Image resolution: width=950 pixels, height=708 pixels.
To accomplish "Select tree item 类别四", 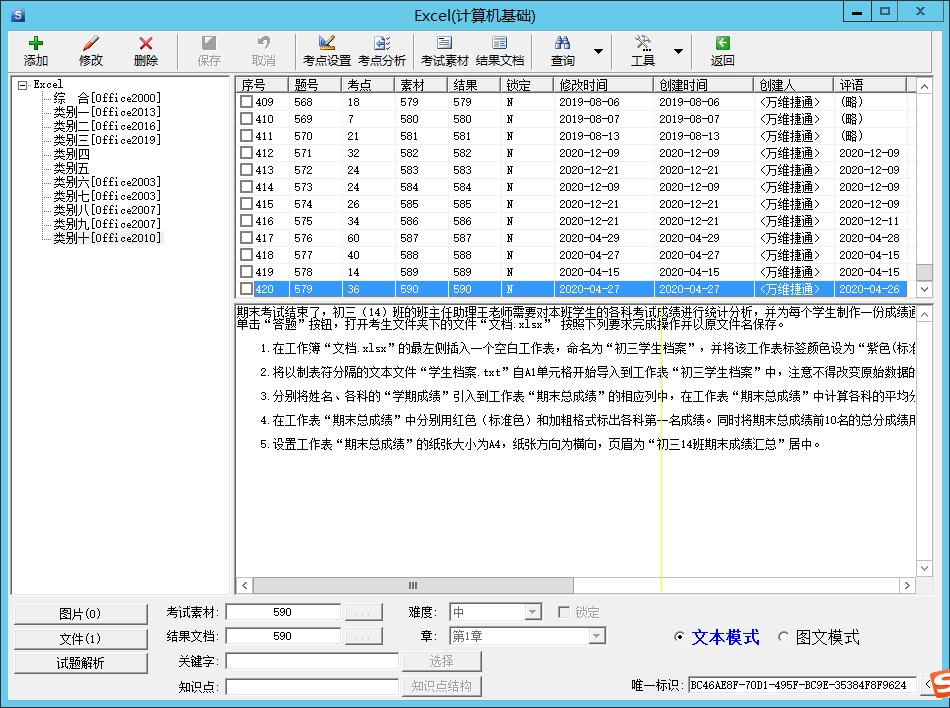I will 71,154.
